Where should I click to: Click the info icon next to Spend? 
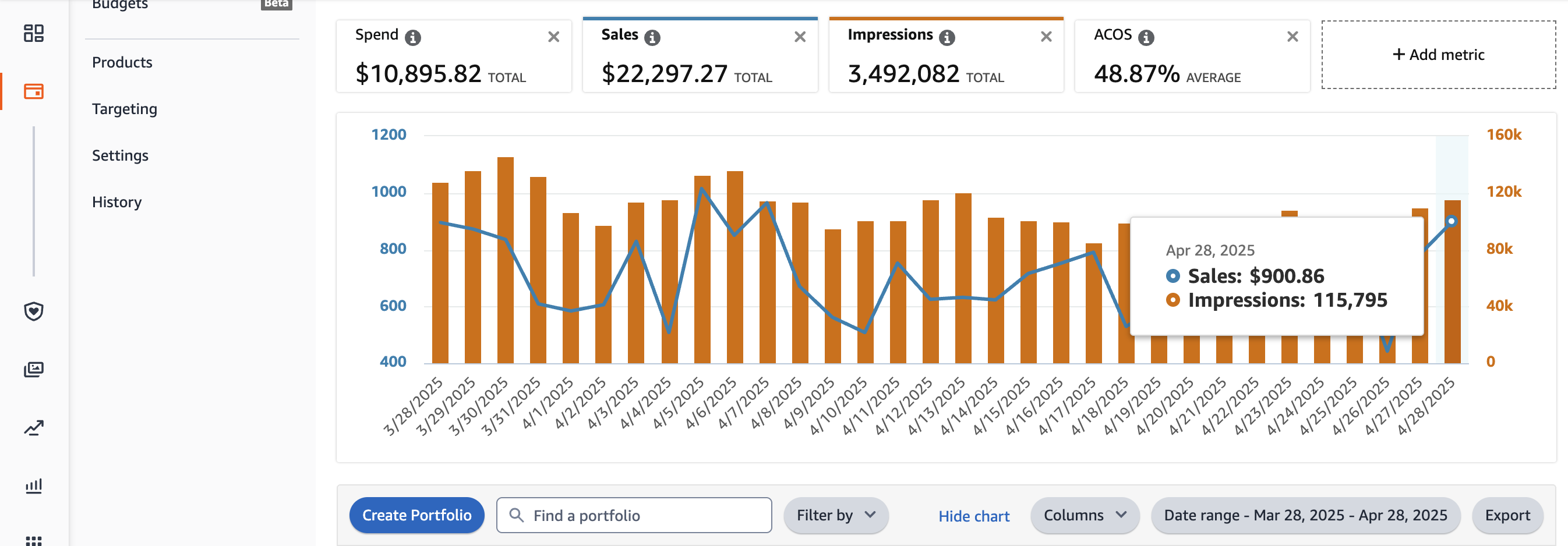(x=414, y=38)
